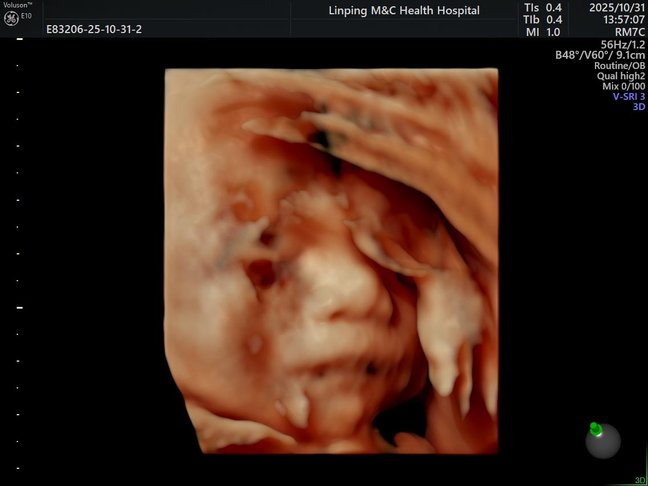This screenshot has height=486, width=648.
Task: Click the Mix 0/100 render setting
Action: pyautogui.click(x=620, y=84)
